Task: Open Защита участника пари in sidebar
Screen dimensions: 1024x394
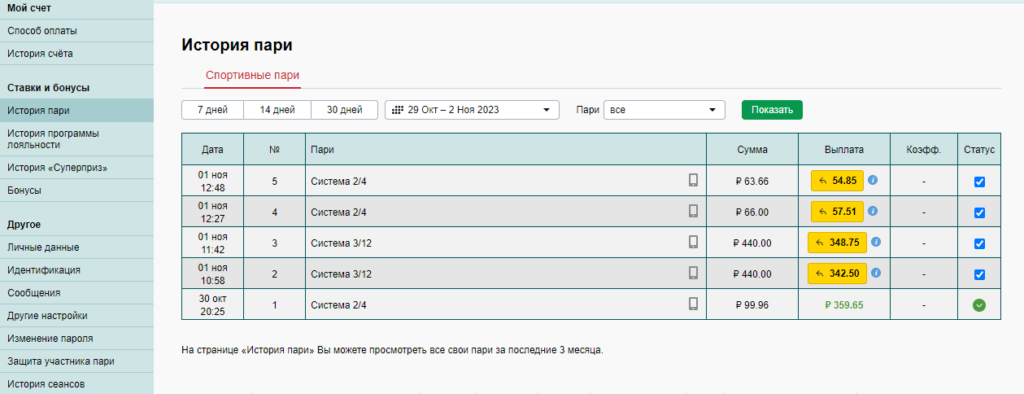Action: [76, 361]
